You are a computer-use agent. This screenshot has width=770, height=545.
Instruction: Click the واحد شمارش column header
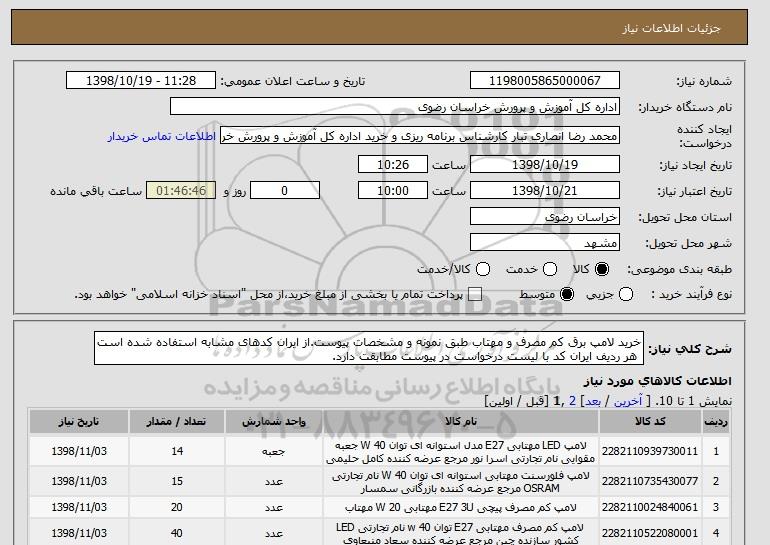pyautogui.click(x=274, y=422)
